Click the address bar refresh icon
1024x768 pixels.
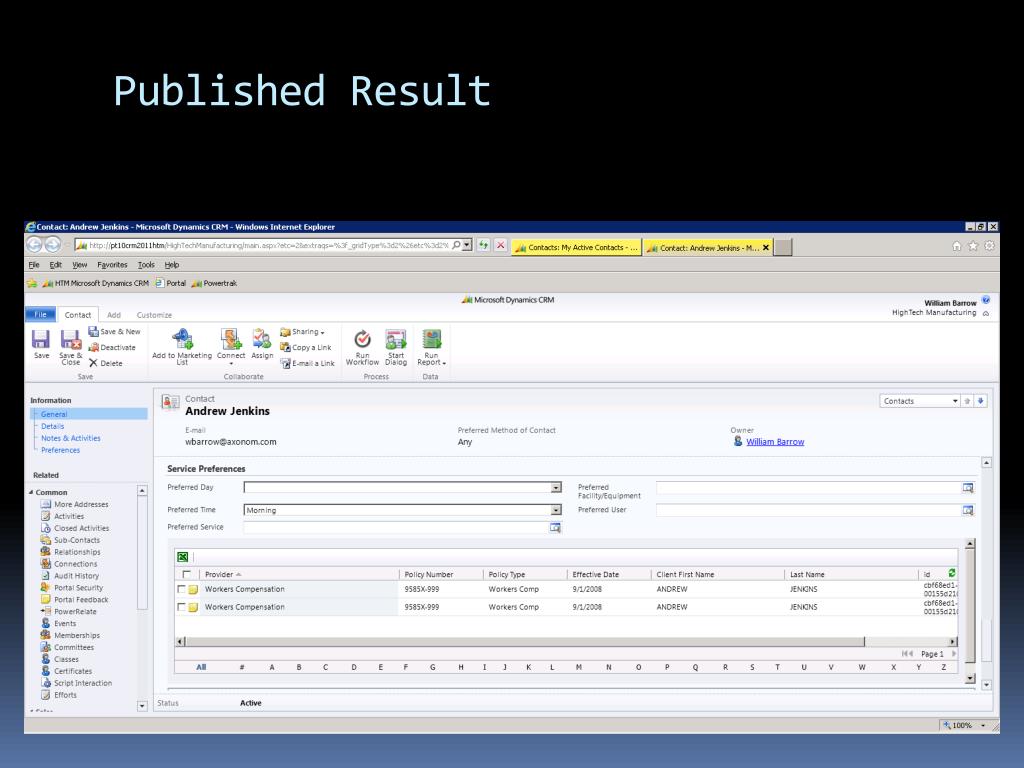pyautogui.click(x=483, y=246)
